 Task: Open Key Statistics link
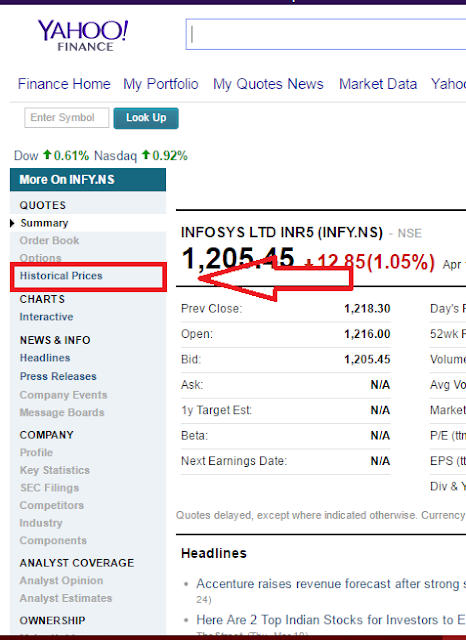coord(55,470)
